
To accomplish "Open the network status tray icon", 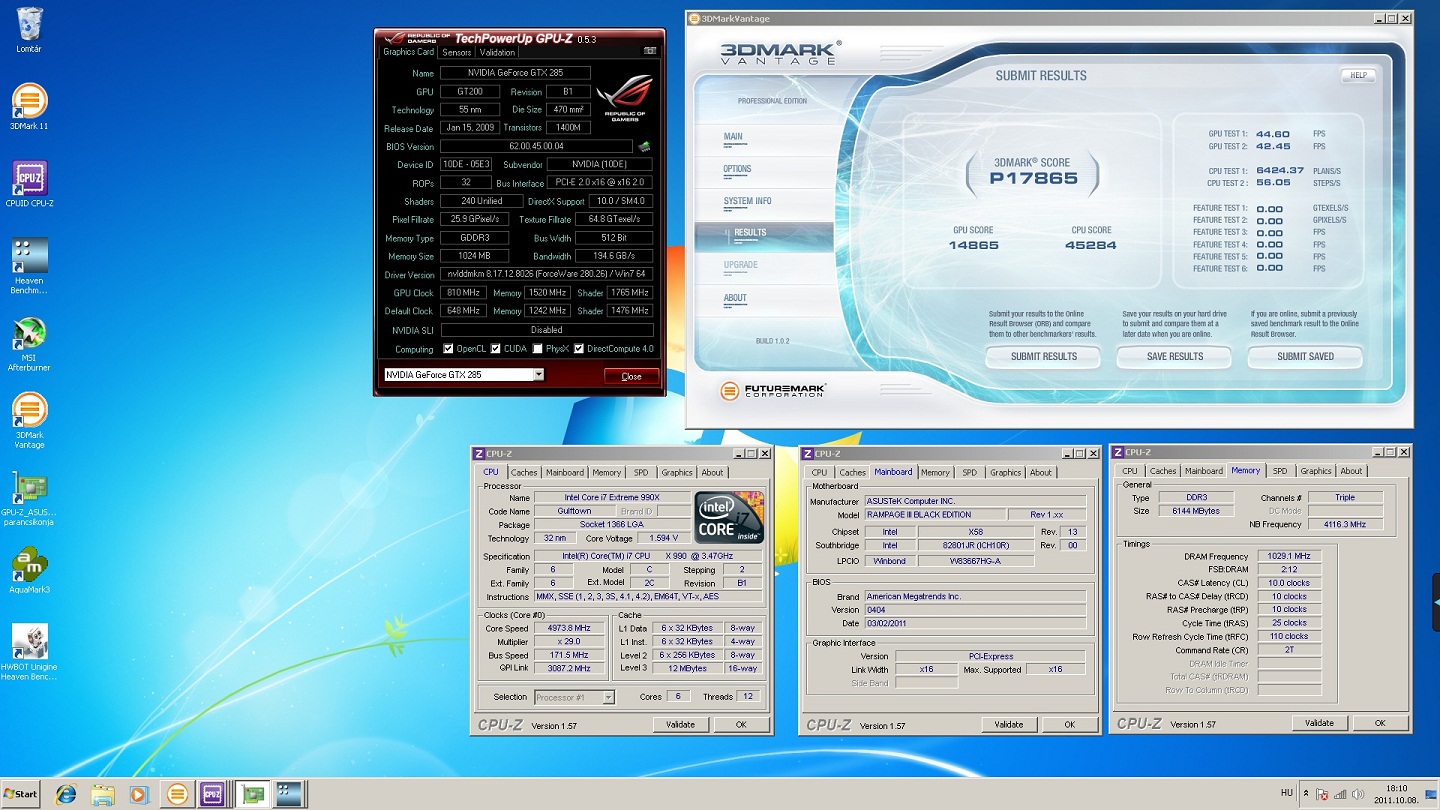I will coord(1340,794).
